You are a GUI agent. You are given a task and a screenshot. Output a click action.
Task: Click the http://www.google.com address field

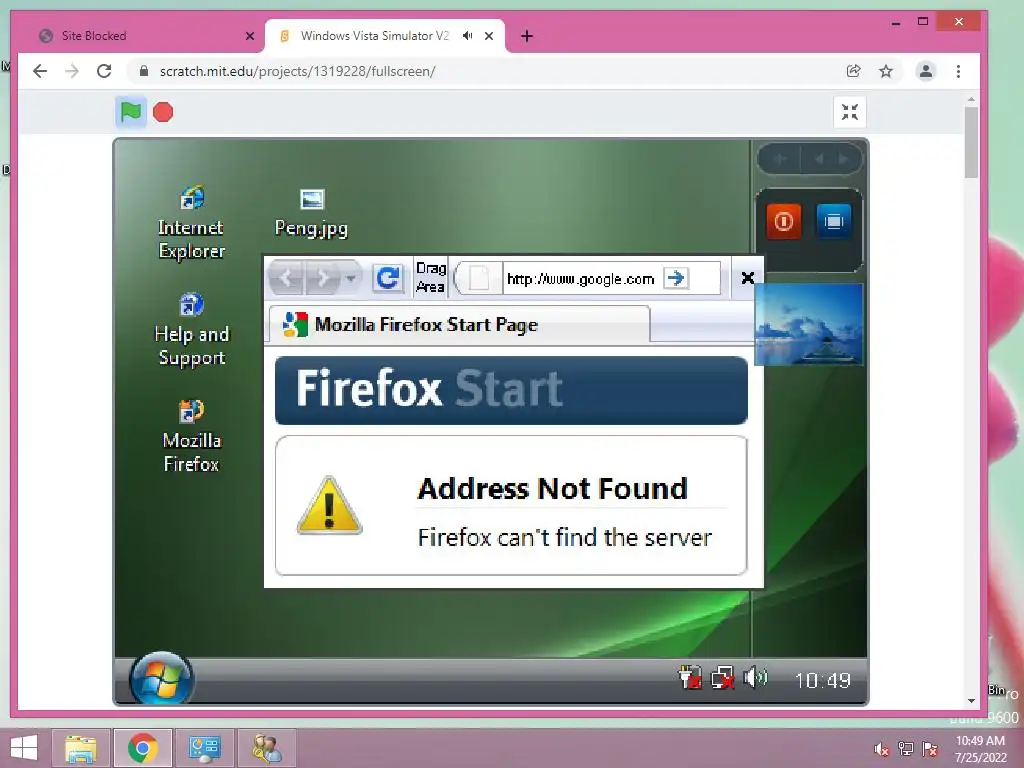(581, 280)
